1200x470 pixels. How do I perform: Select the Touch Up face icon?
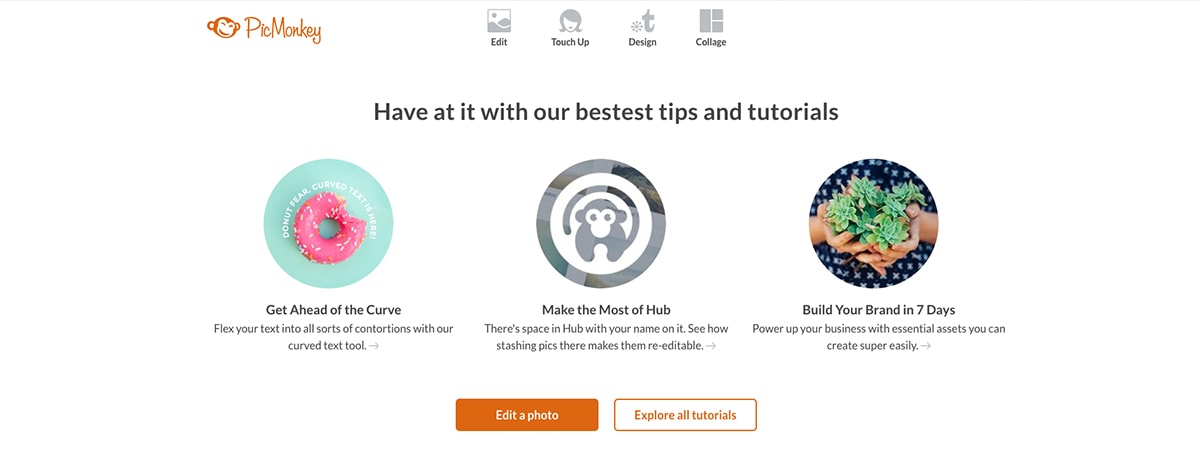pyautogui.click(x=570, y=21)
